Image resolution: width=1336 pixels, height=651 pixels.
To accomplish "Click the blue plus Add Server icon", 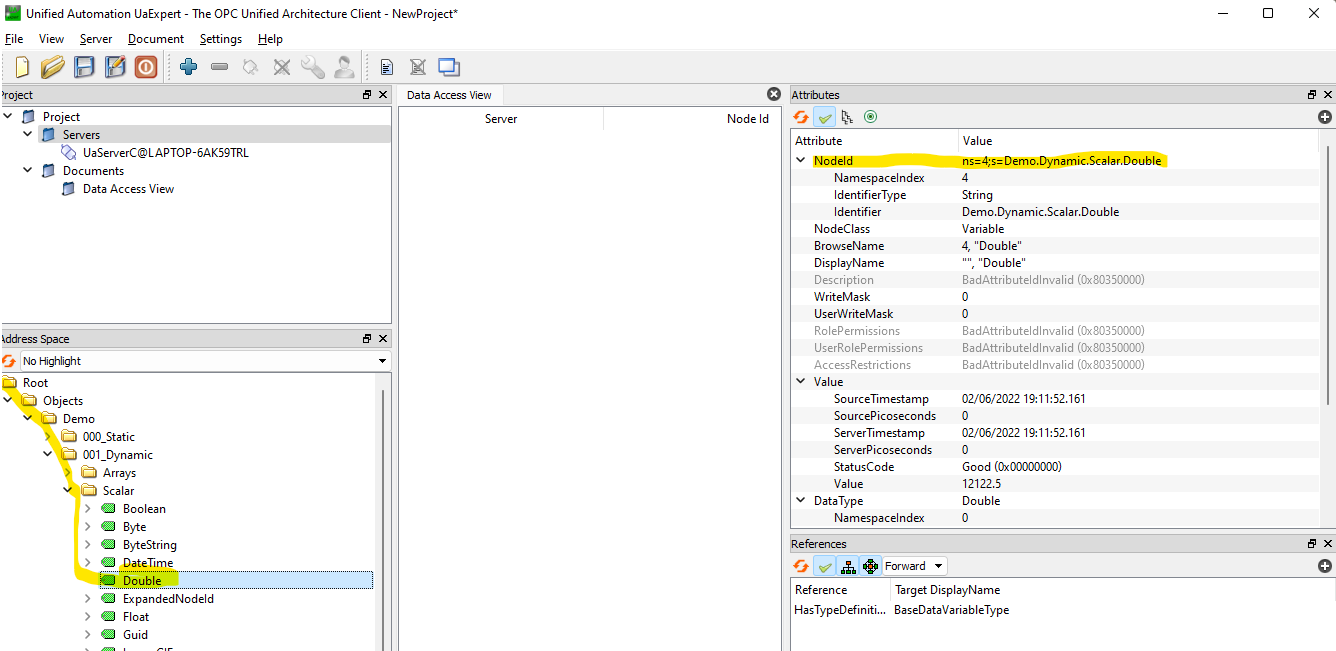I will (188, 67).
